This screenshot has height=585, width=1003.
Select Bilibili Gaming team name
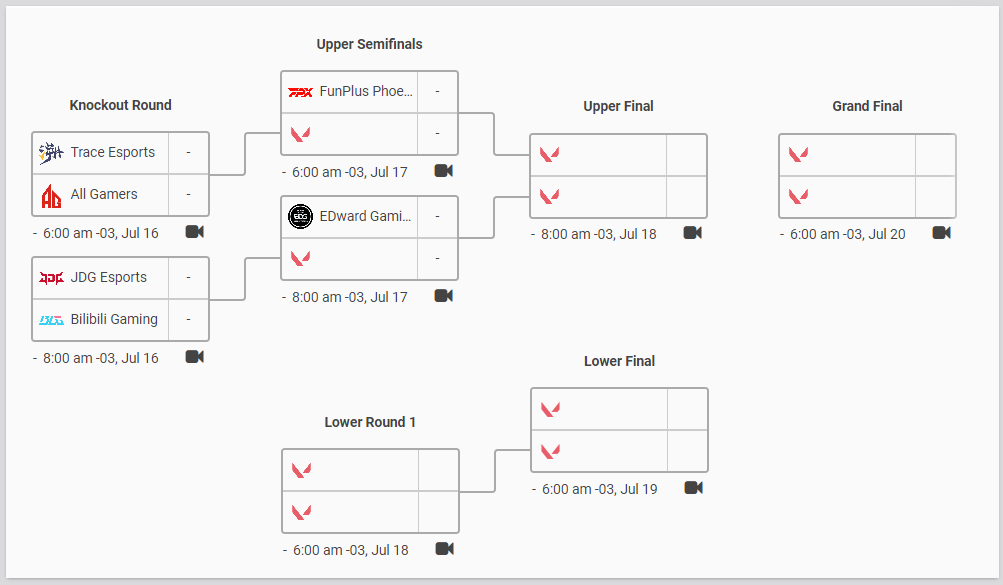(x=114, y=320)
